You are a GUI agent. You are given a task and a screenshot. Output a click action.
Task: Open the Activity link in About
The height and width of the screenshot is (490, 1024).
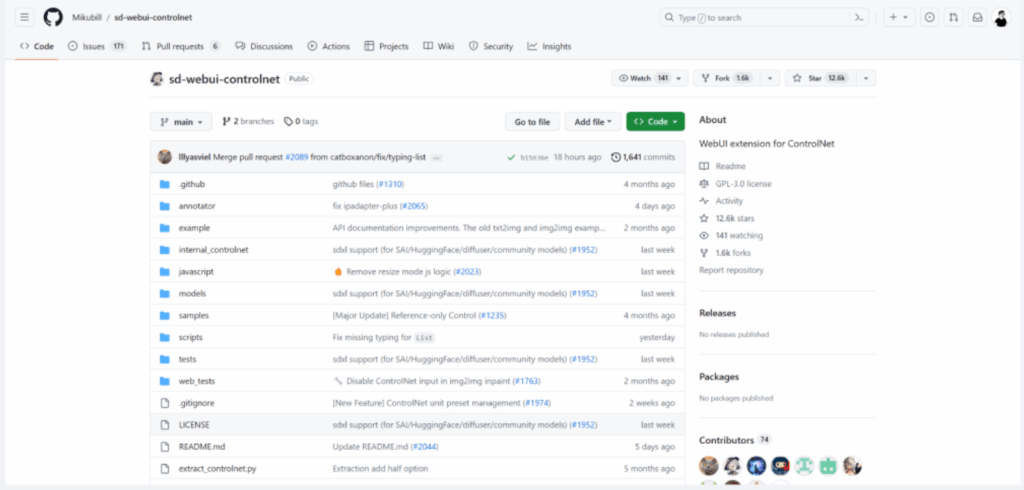721,201
